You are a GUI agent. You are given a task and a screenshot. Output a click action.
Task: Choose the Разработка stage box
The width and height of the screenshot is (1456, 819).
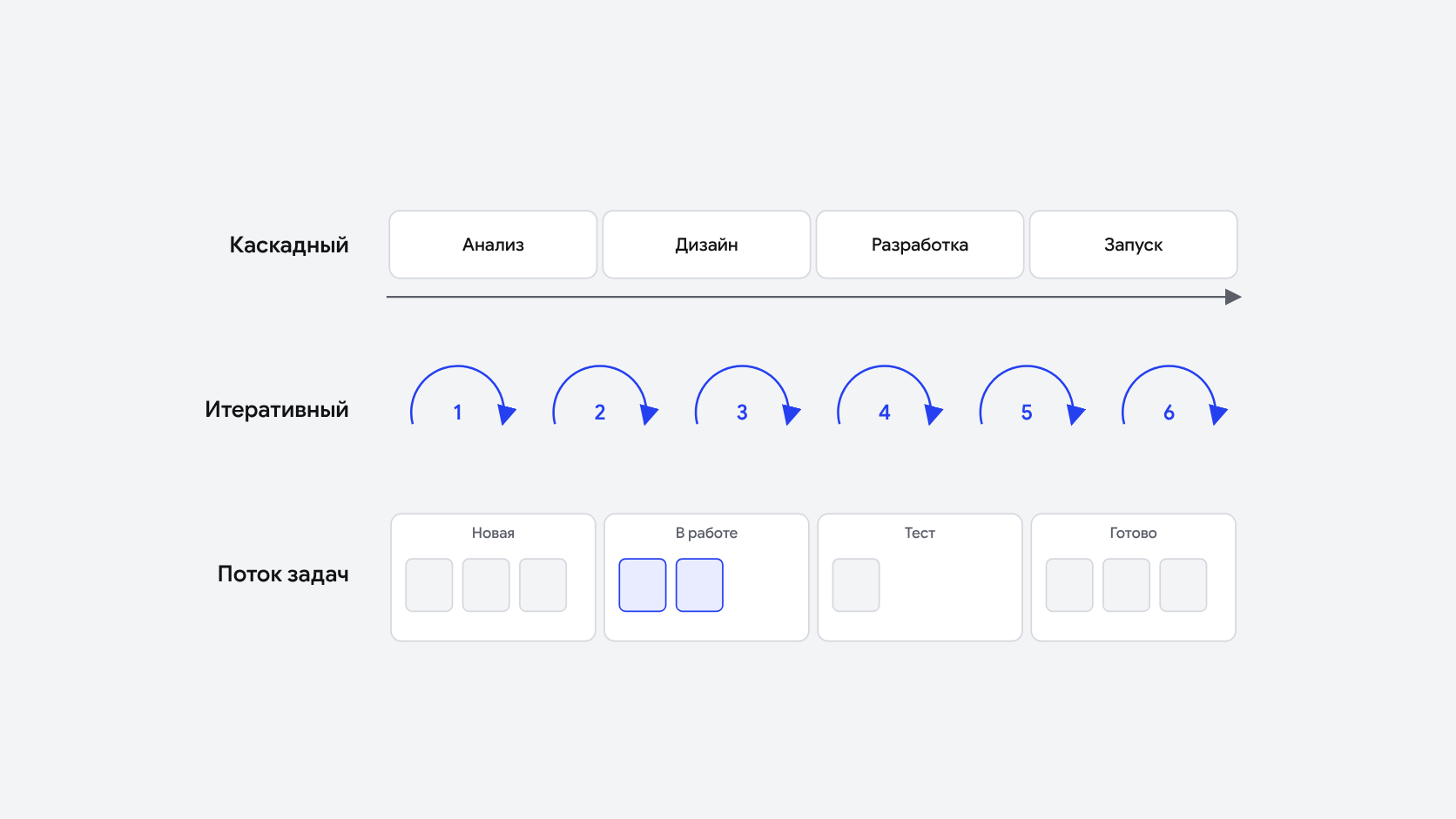tap(920, 245)
